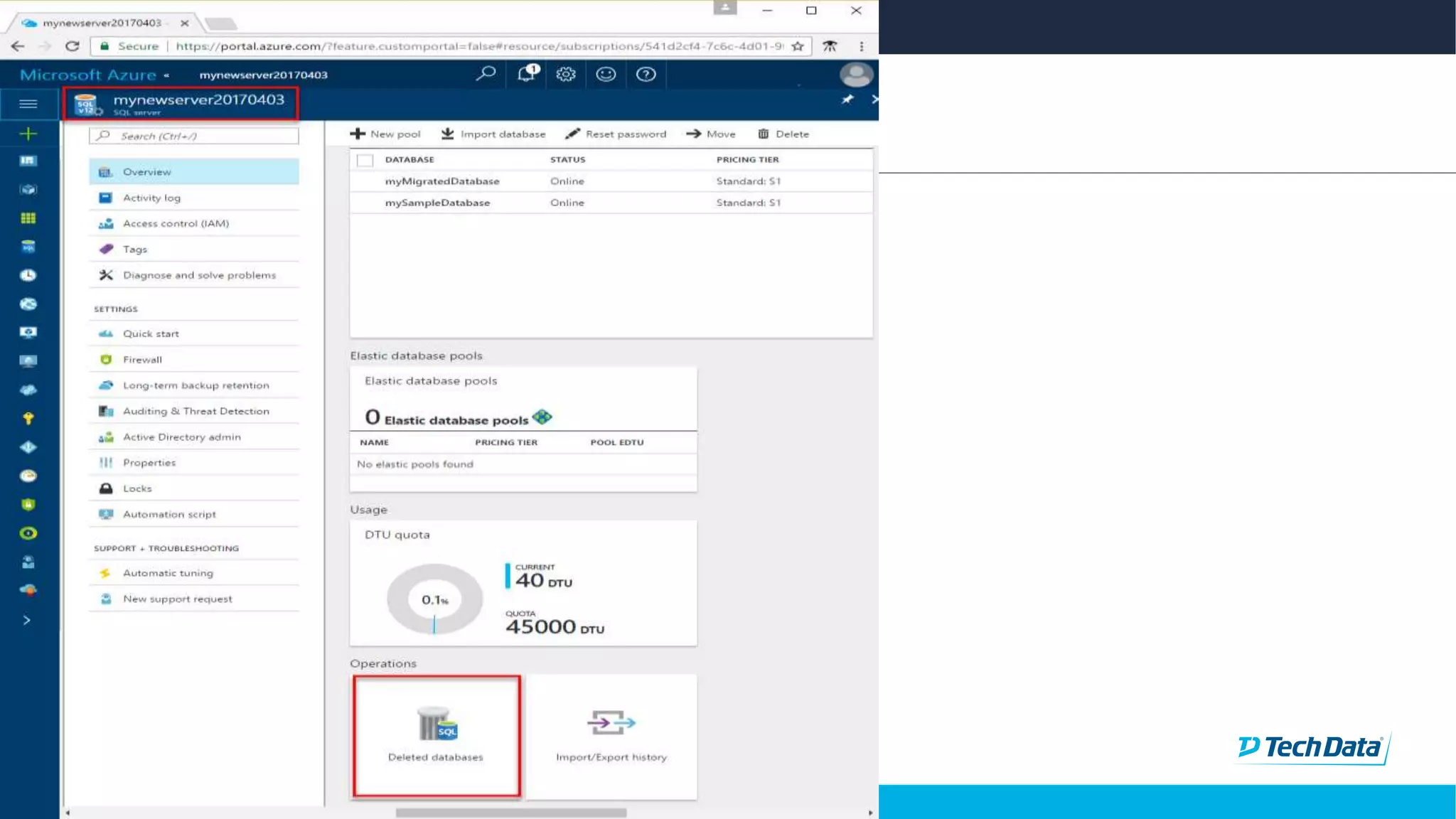Open Properties settings item
The height and width of the screenshot is (819, 1456).
tap(194, 463)
